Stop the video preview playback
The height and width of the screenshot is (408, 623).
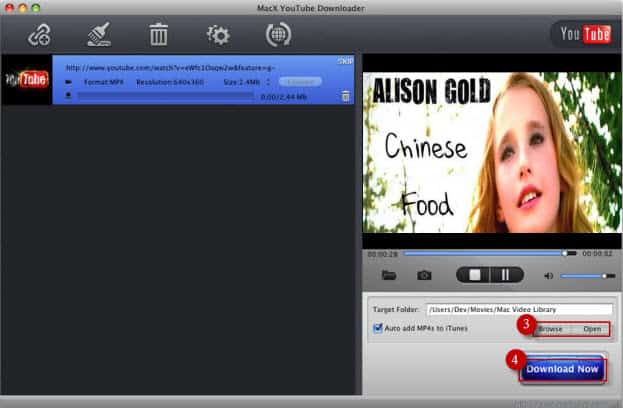tap(474, 275)
